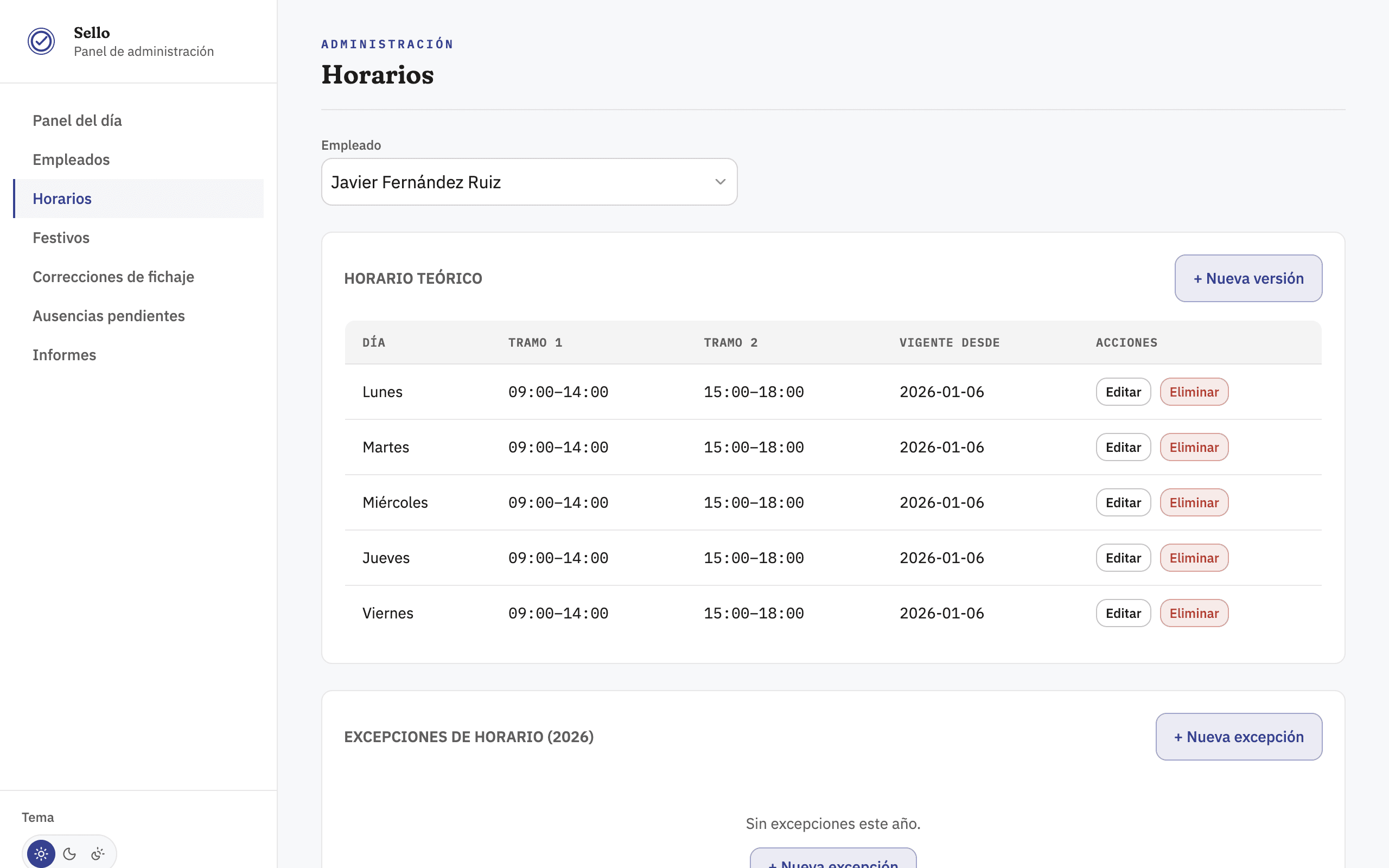Click the TRAMO 1 column header
Screen dimensions: 1389x868
[x=535, y=343]
